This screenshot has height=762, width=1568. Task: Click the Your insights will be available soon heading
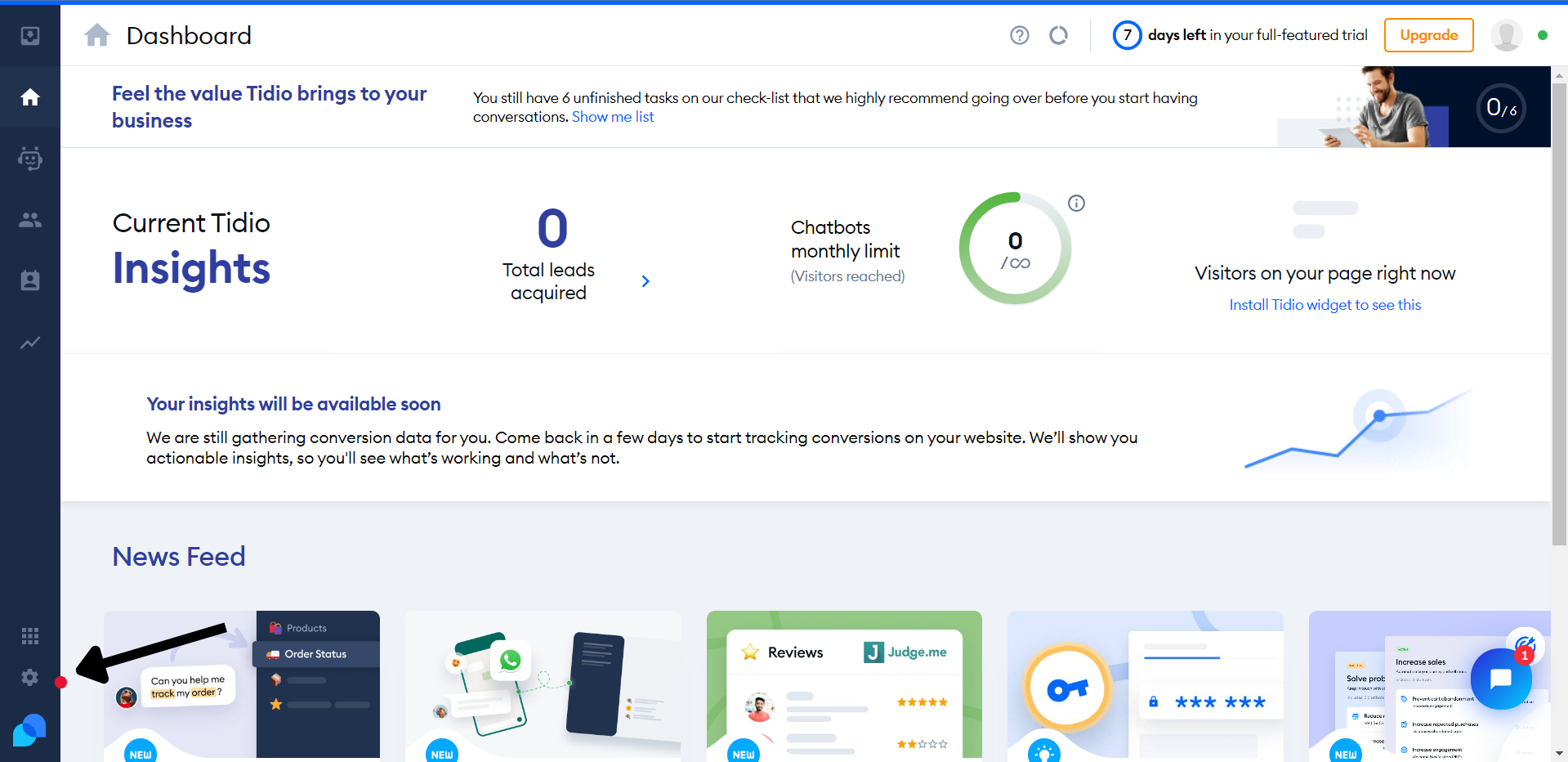pyautogui.click(x=293, y=404)
